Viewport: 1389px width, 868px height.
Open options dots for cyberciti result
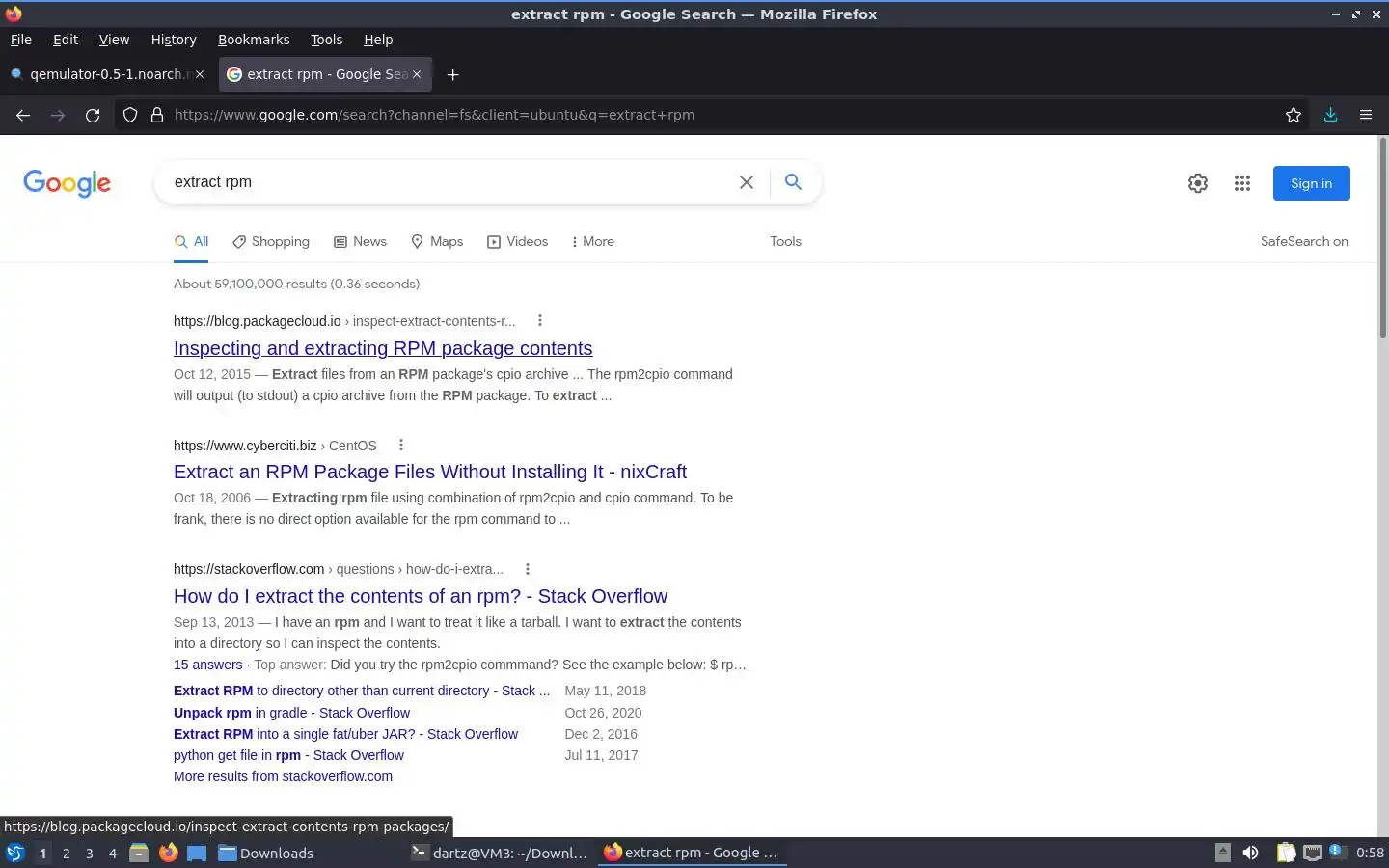401,445
